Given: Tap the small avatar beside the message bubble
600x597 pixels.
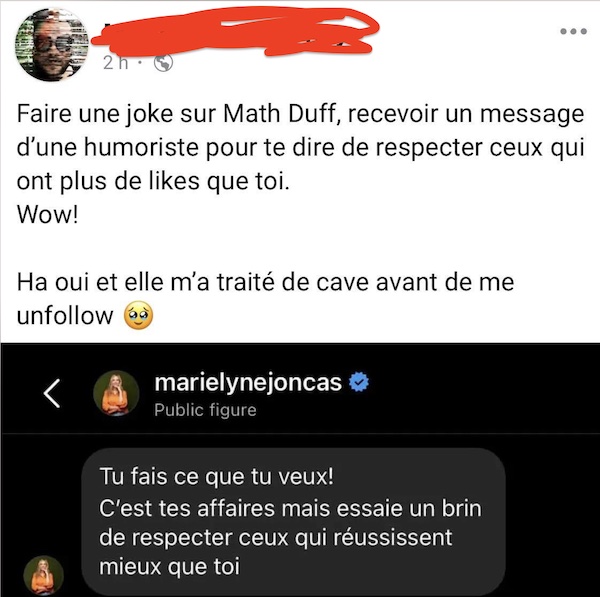Looking at the screenshot, I should point(44,575).
